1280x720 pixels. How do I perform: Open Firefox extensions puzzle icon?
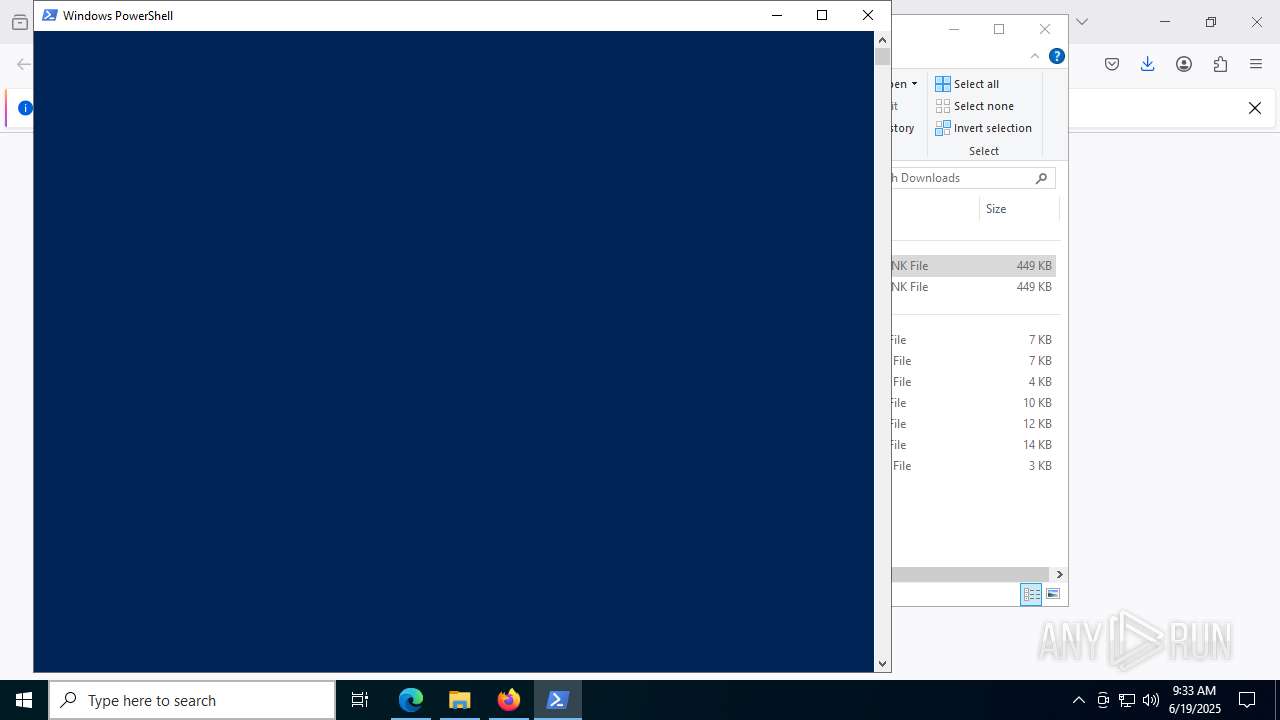[x=1220, y=64]
